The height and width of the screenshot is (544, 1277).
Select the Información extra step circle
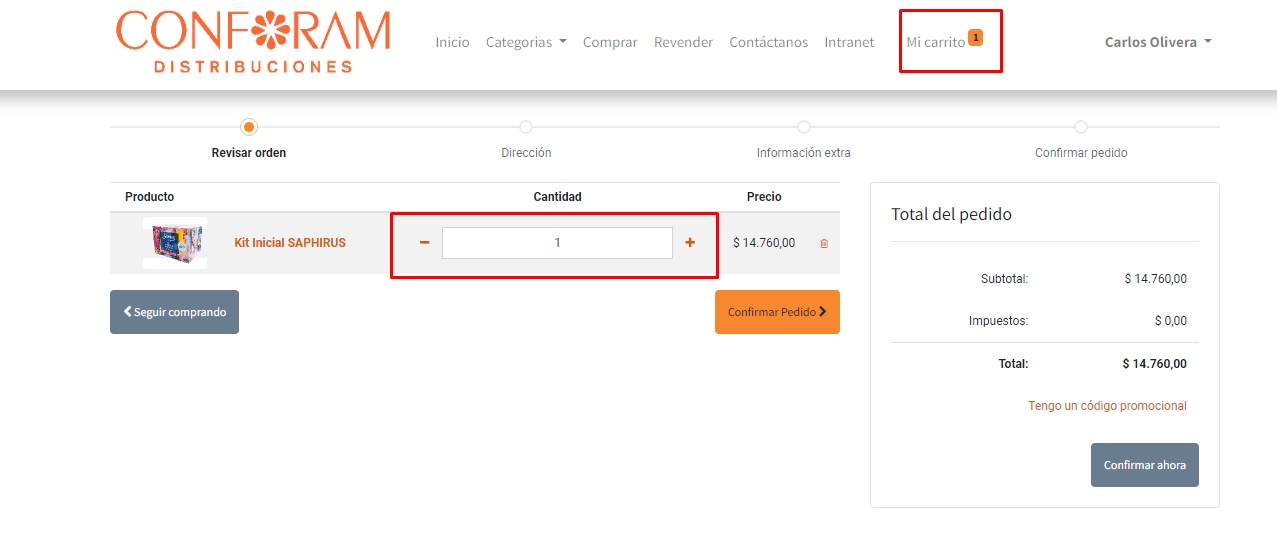pos(803,127)
